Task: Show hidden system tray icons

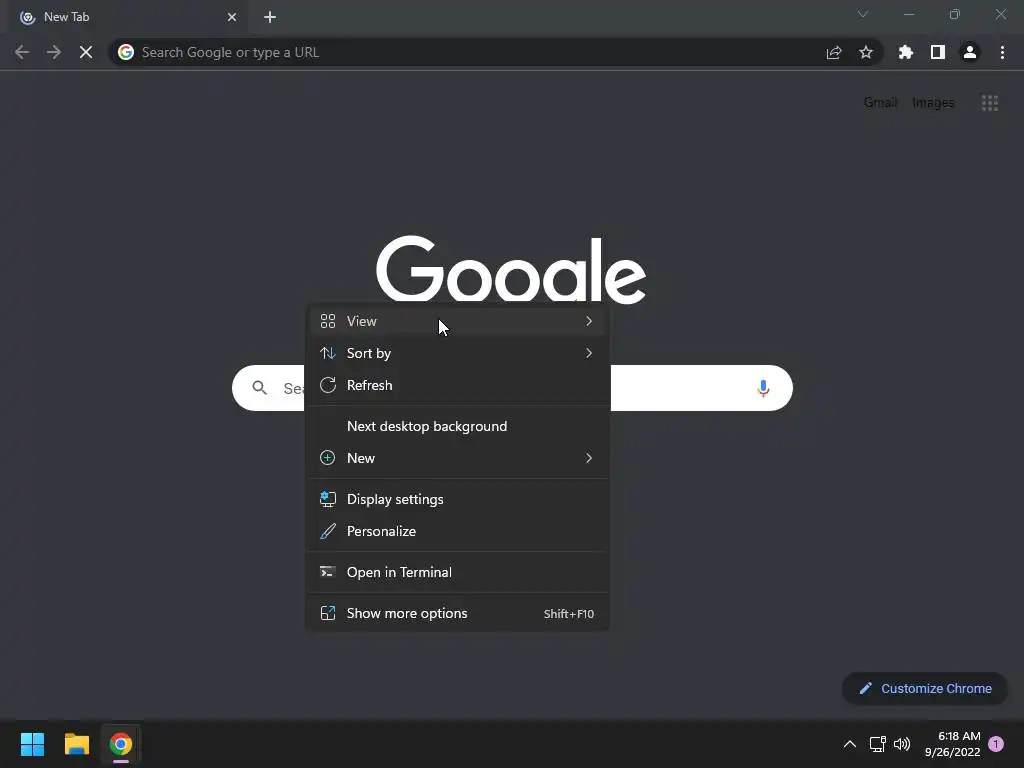Action: pyautogui.click(x=850, y=744)
